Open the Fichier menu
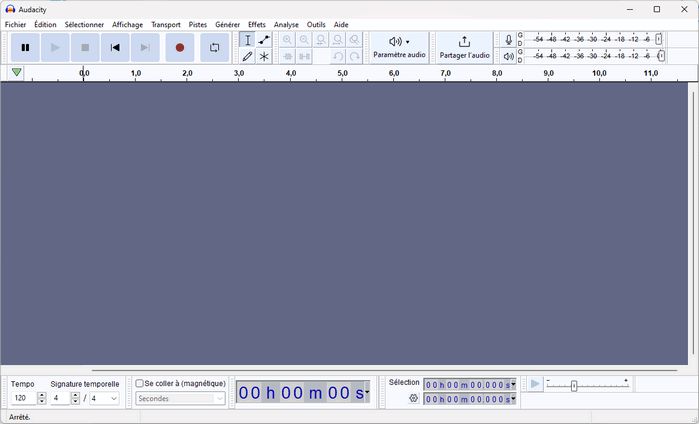699x424 pixels. point(15,25)
